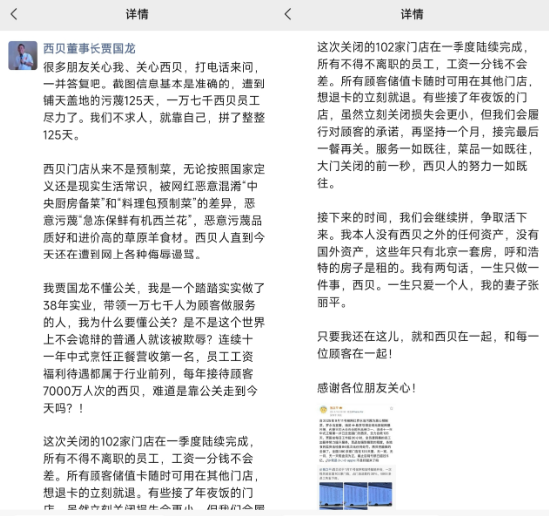Click the left page title 详情
Image resolution: width=550 pixels, height=517 pixels.
tap(137, 14)
